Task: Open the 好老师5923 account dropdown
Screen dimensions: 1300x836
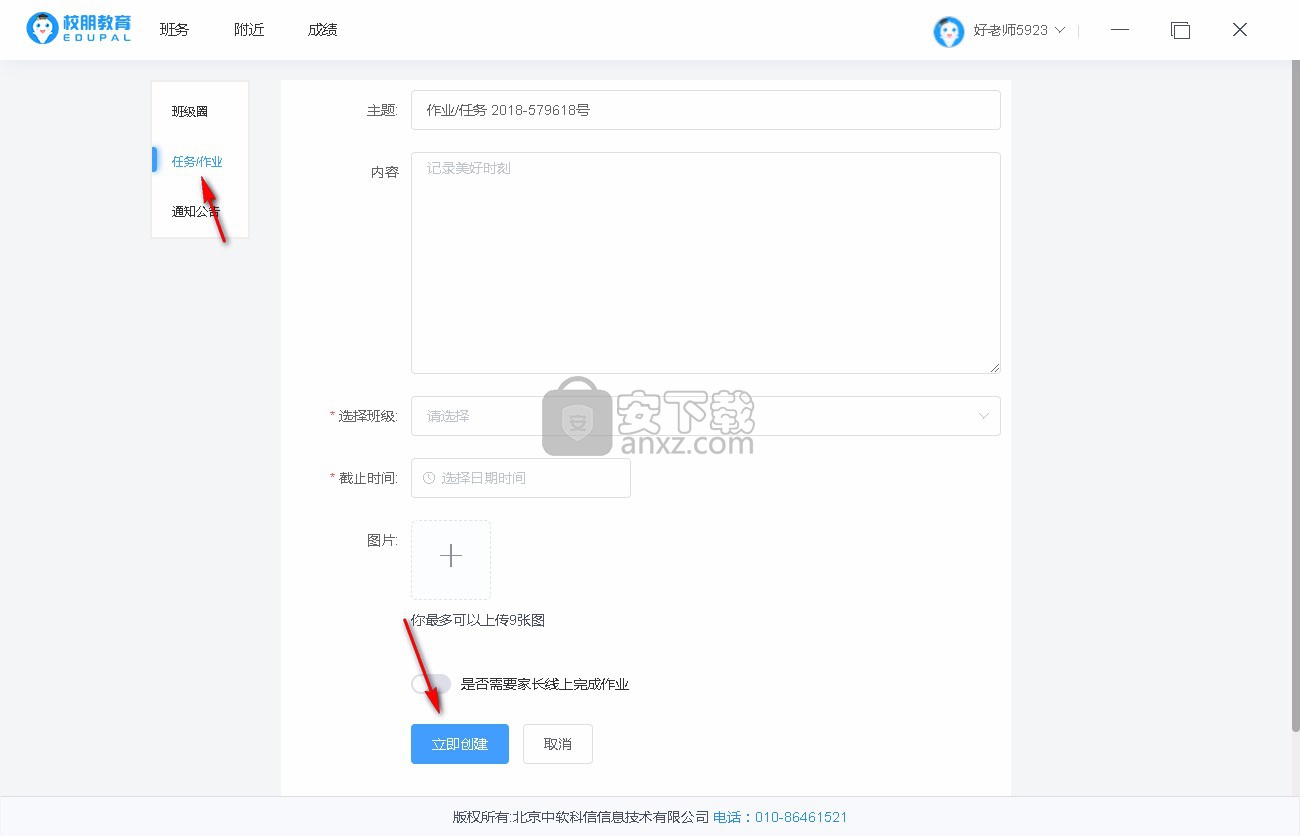Action: coord(1019,30)
